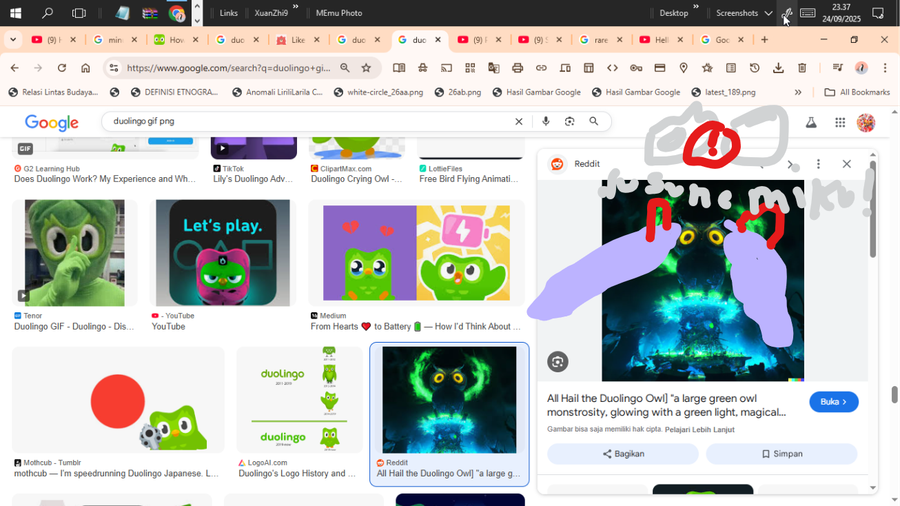
Task: Close the Reddit image preview panel
Action: click(847, 164)
